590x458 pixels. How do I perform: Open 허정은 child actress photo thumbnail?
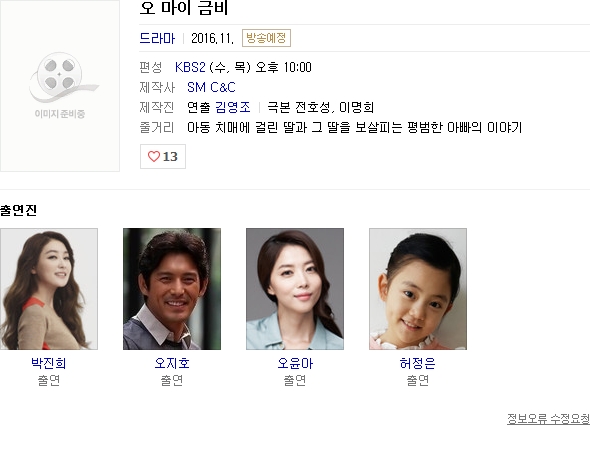click(x=418, y=289)
